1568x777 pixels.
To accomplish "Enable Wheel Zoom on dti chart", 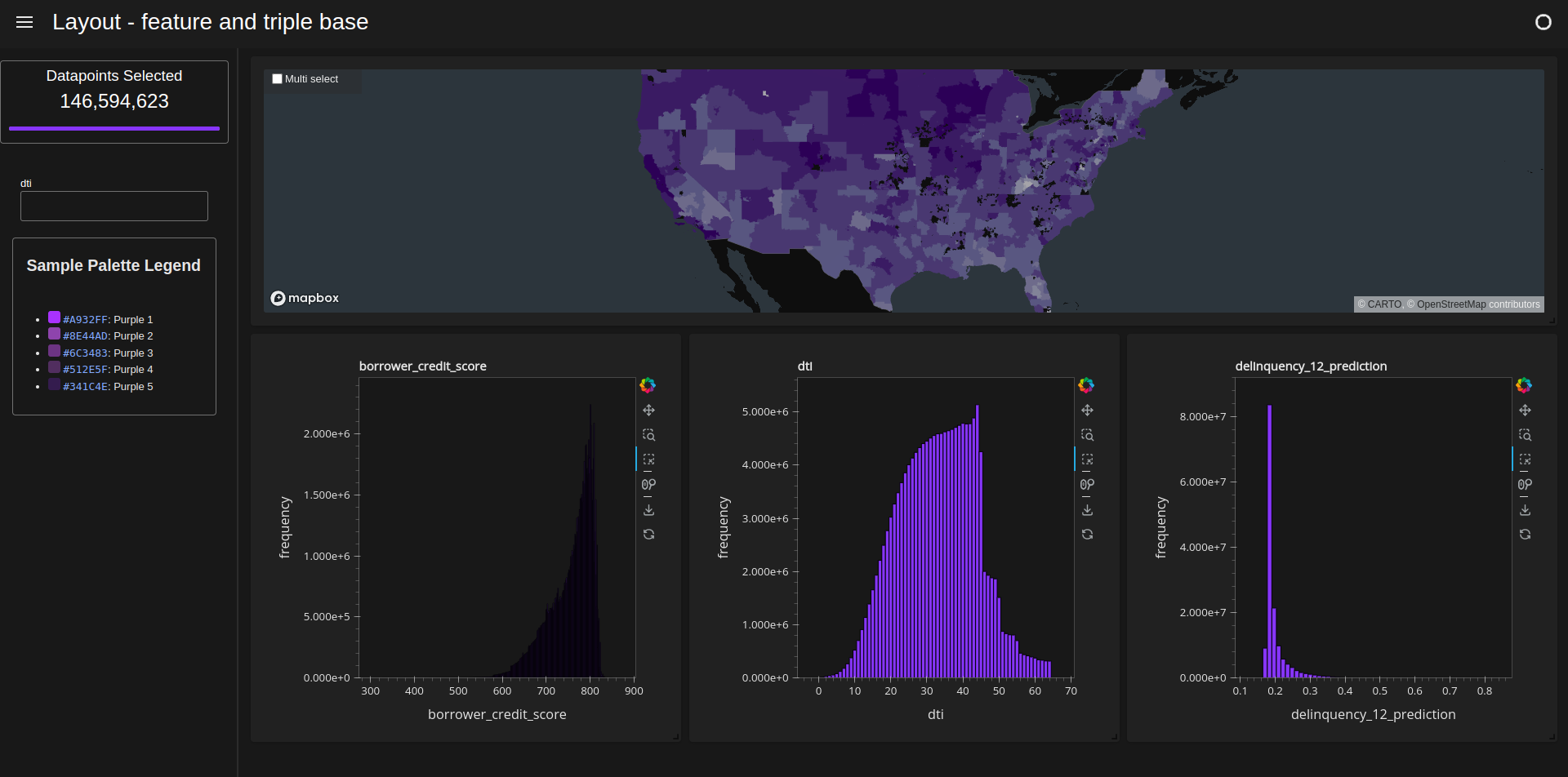I will (1087, 485).
